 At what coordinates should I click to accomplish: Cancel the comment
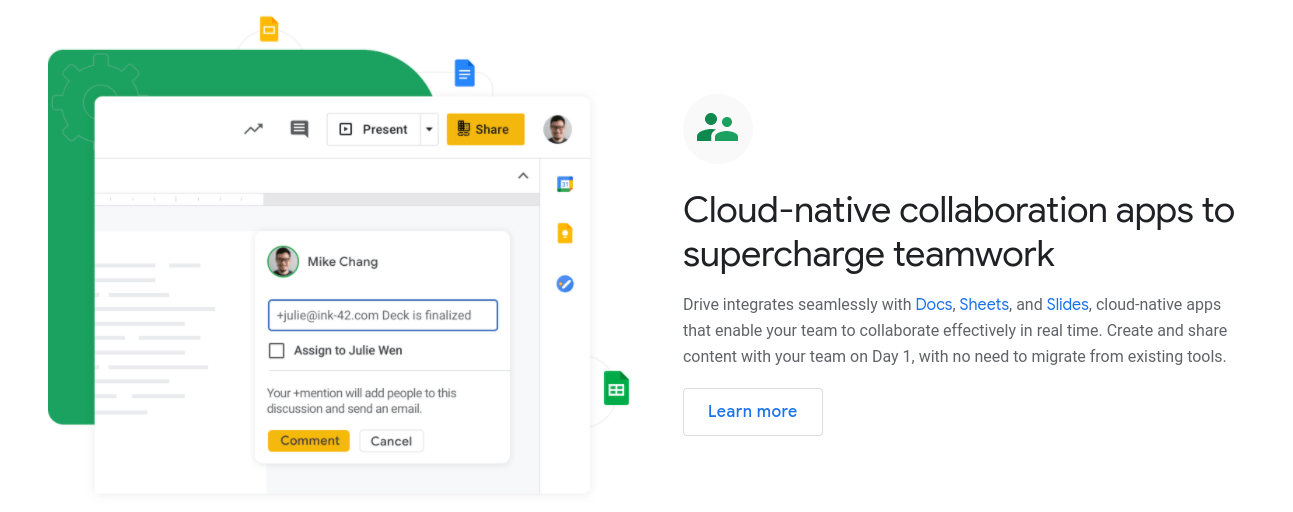click(392, 441)
